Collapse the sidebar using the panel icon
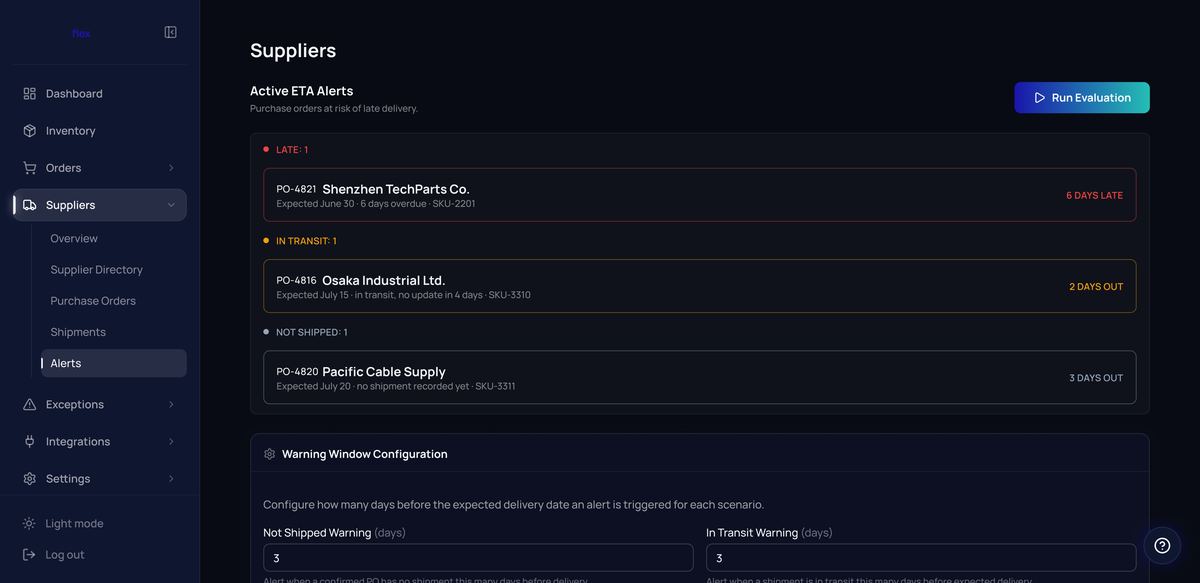Screen dimensions: 1200x583 point(170,32)
